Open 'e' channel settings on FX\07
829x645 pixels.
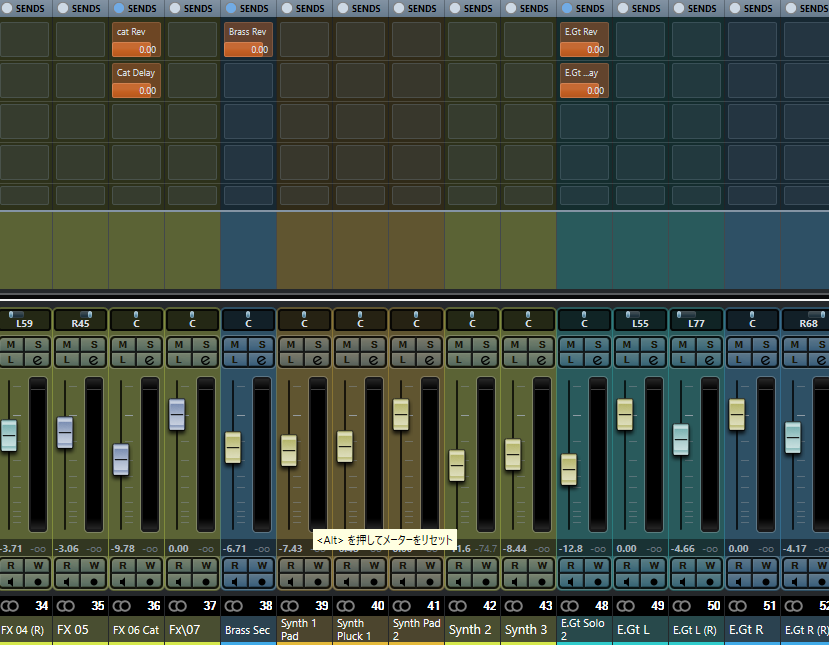coord(206,360)
